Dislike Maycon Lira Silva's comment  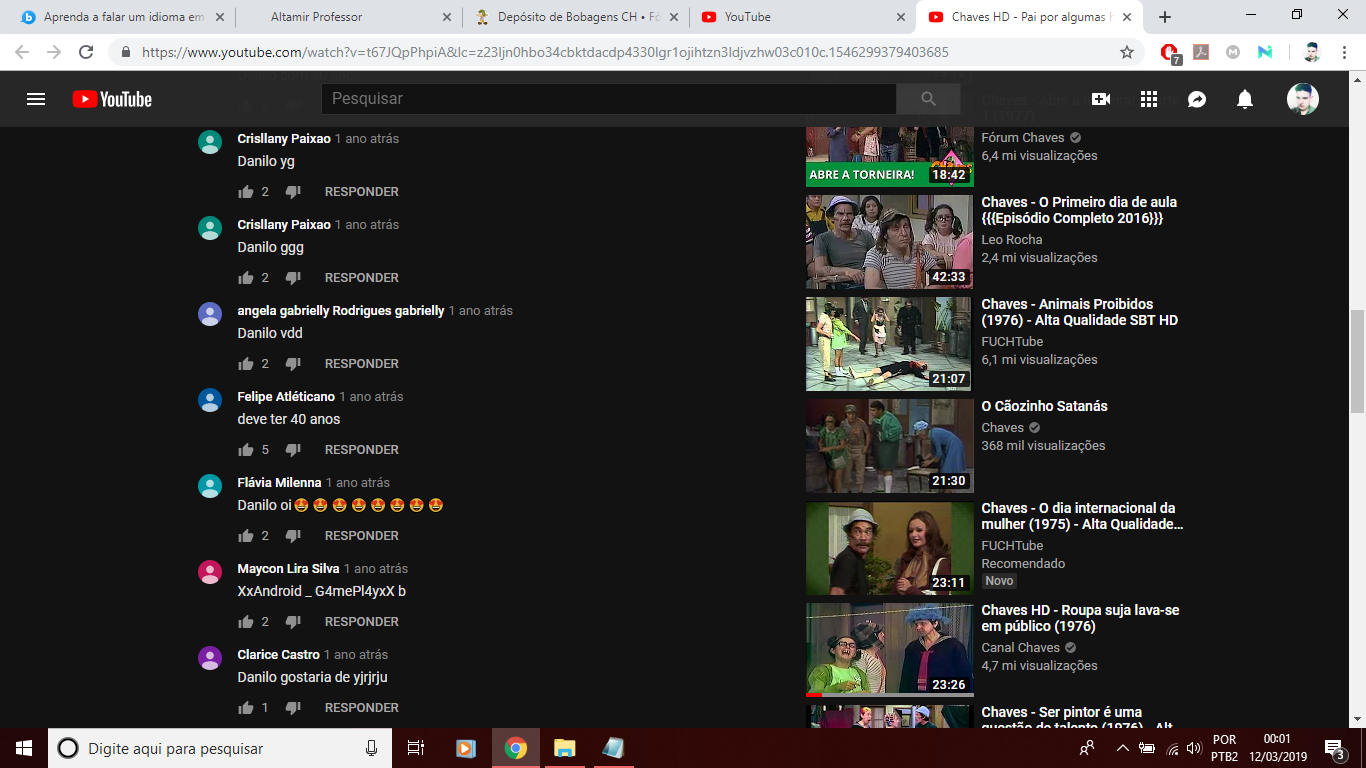point(293,622)
